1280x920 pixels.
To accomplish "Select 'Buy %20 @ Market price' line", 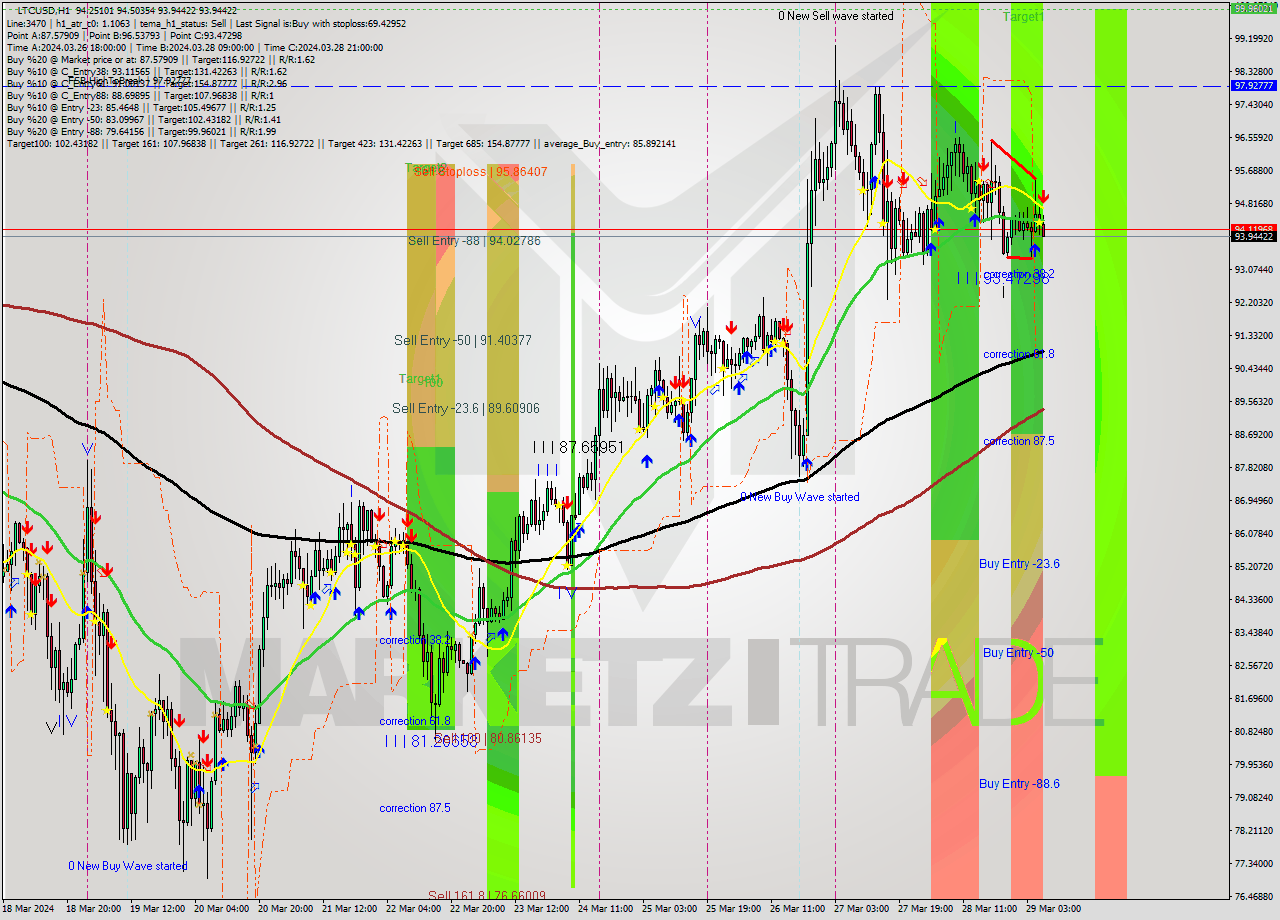I will pyautogui.click(x=160, y=59).
